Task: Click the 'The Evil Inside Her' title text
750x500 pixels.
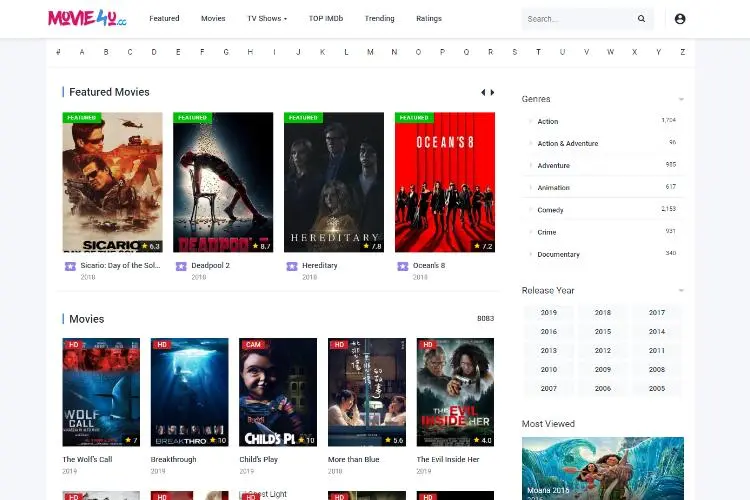Action: (x=448, y=459)
